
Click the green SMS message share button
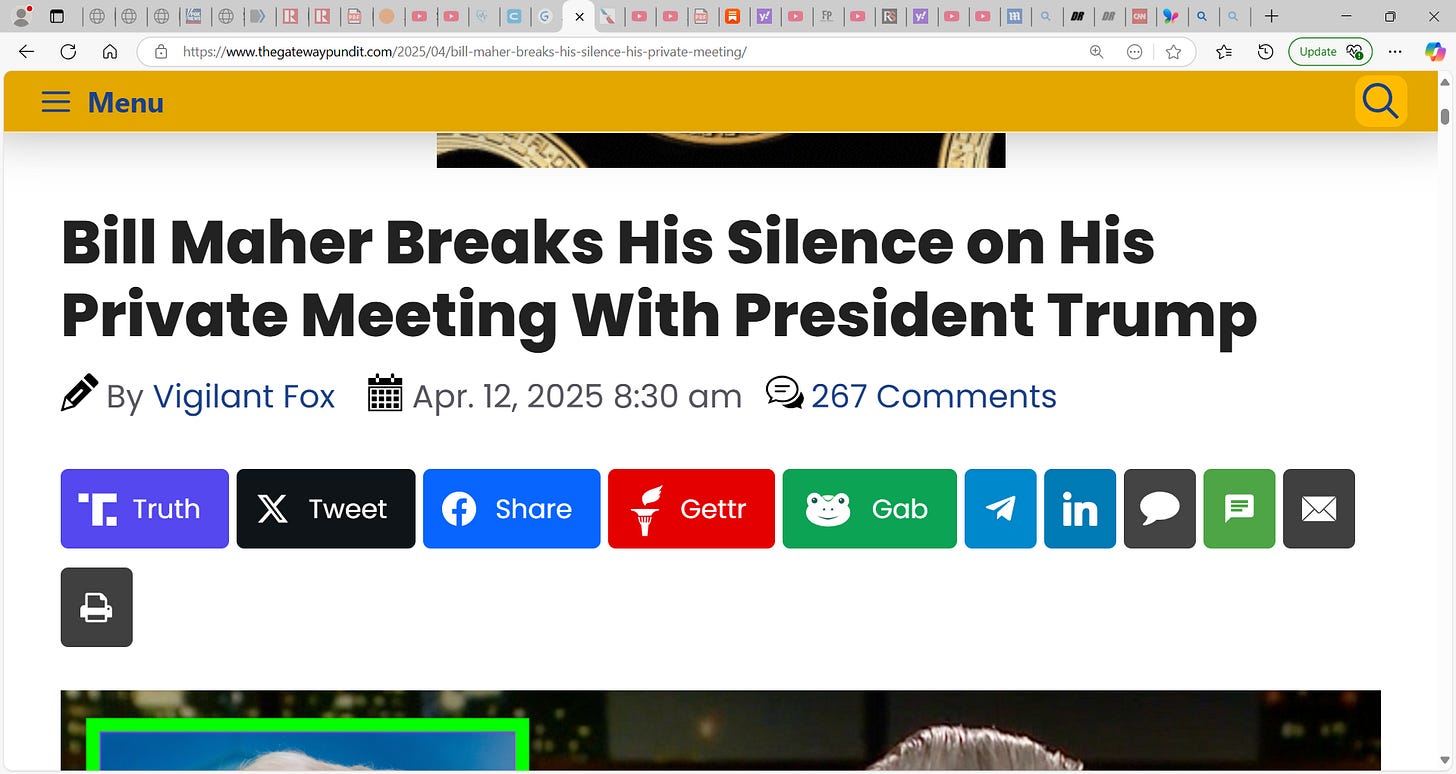1240,509
